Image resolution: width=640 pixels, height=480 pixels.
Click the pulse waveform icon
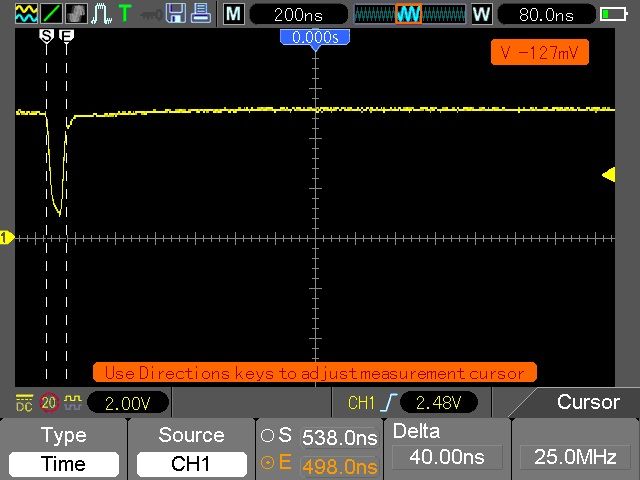coord(101,13)
